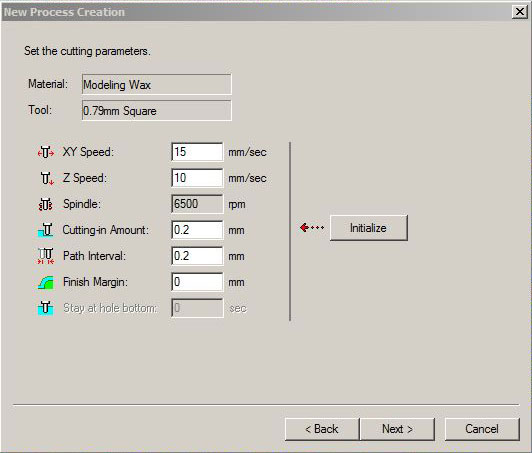Click the mm unit beside Path Interval
This screenshot has width=532, height=453.
click(x=236, y=256)
